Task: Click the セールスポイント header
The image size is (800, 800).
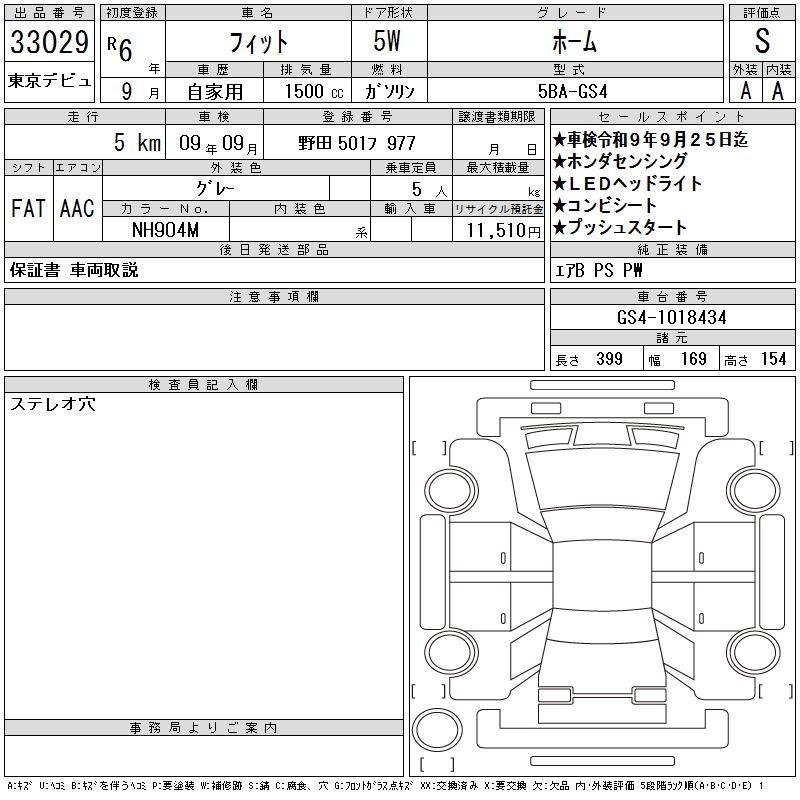Action: click(672, 117)
